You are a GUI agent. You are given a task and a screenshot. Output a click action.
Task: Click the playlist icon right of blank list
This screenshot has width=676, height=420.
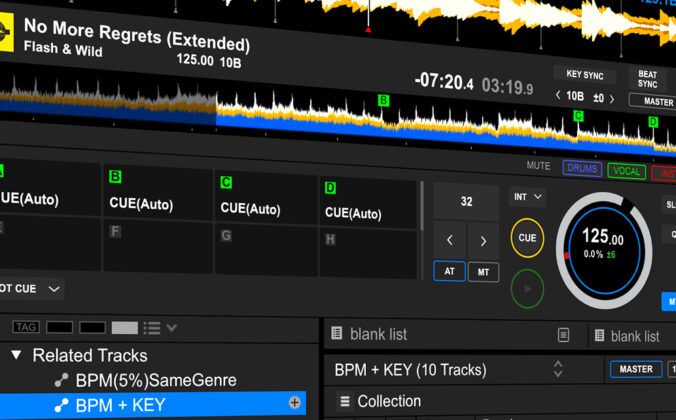coord(564,335)
